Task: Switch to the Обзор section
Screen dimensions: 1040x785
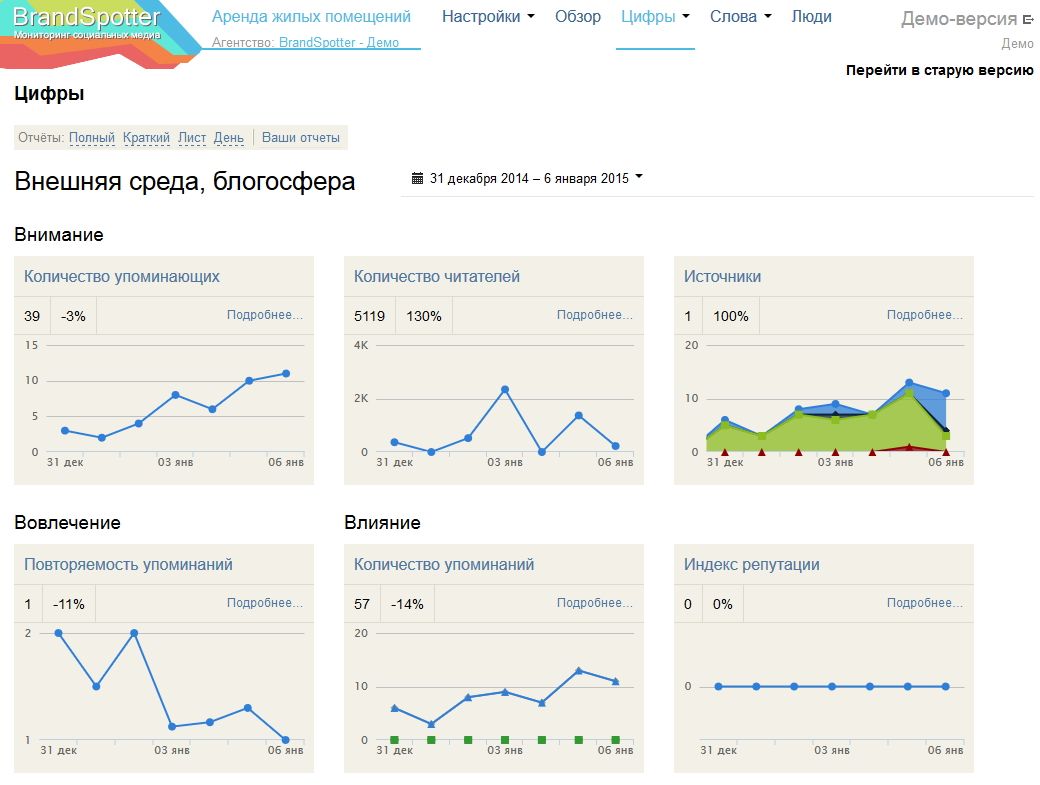Action: pos(578,16)
